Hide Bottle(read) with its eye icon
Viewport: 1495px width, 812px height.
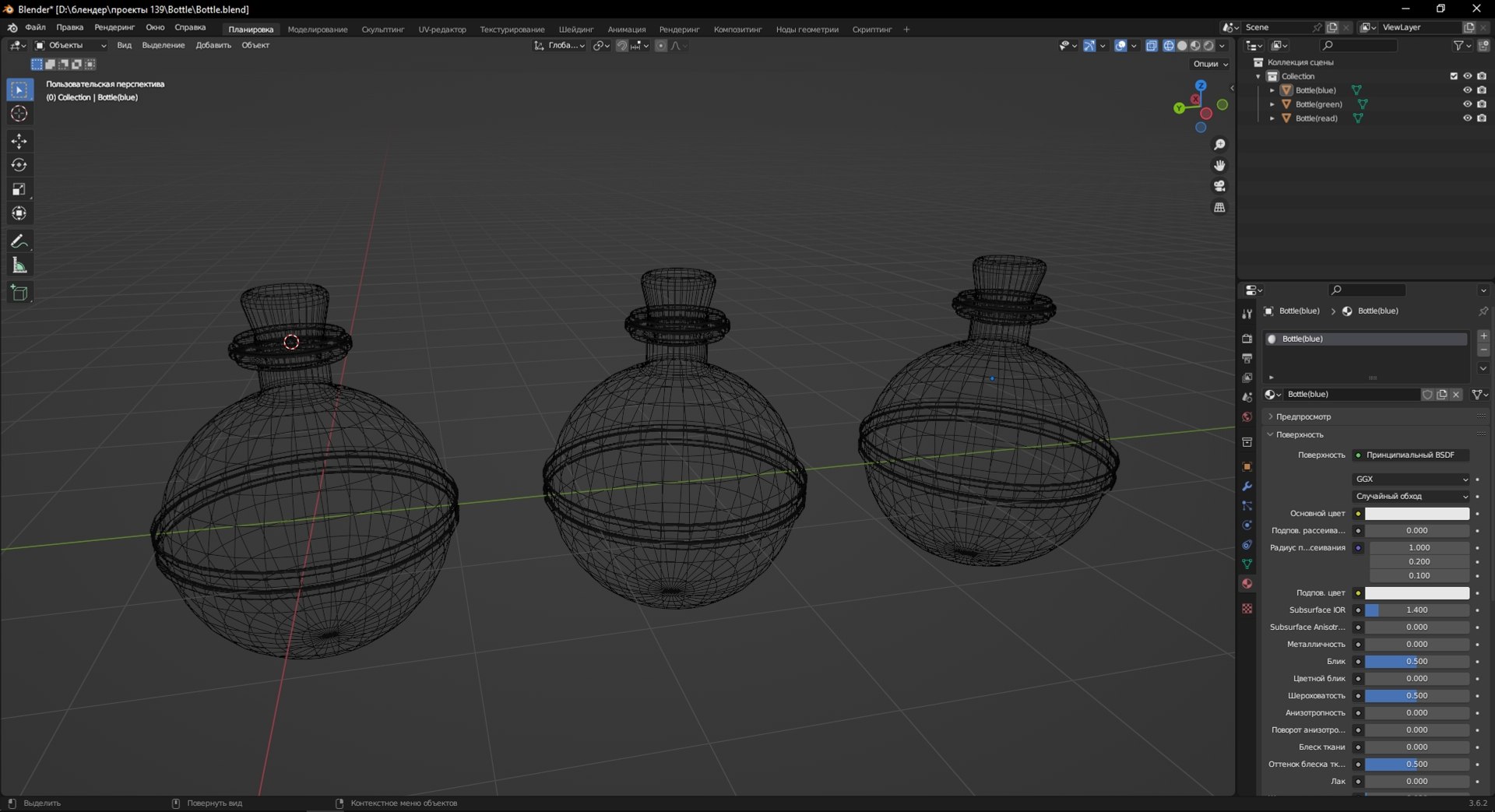[1467, 118]
